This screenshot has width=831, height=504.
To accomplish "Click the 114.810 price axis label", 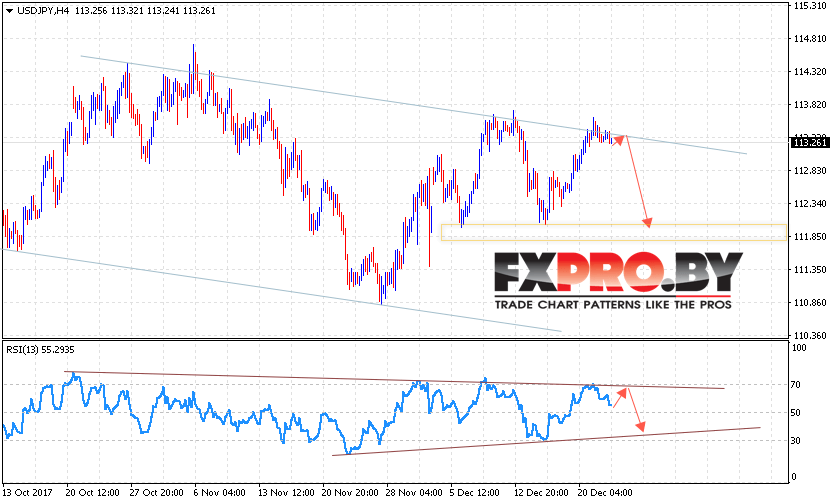I will [x=810, y=38].
